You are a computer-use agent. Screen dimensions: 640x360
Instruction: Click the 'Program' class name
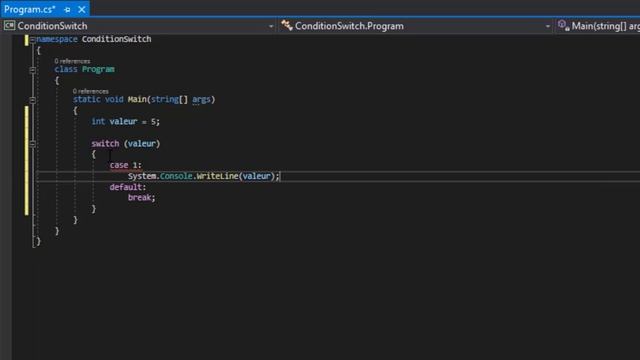[98, 69]
